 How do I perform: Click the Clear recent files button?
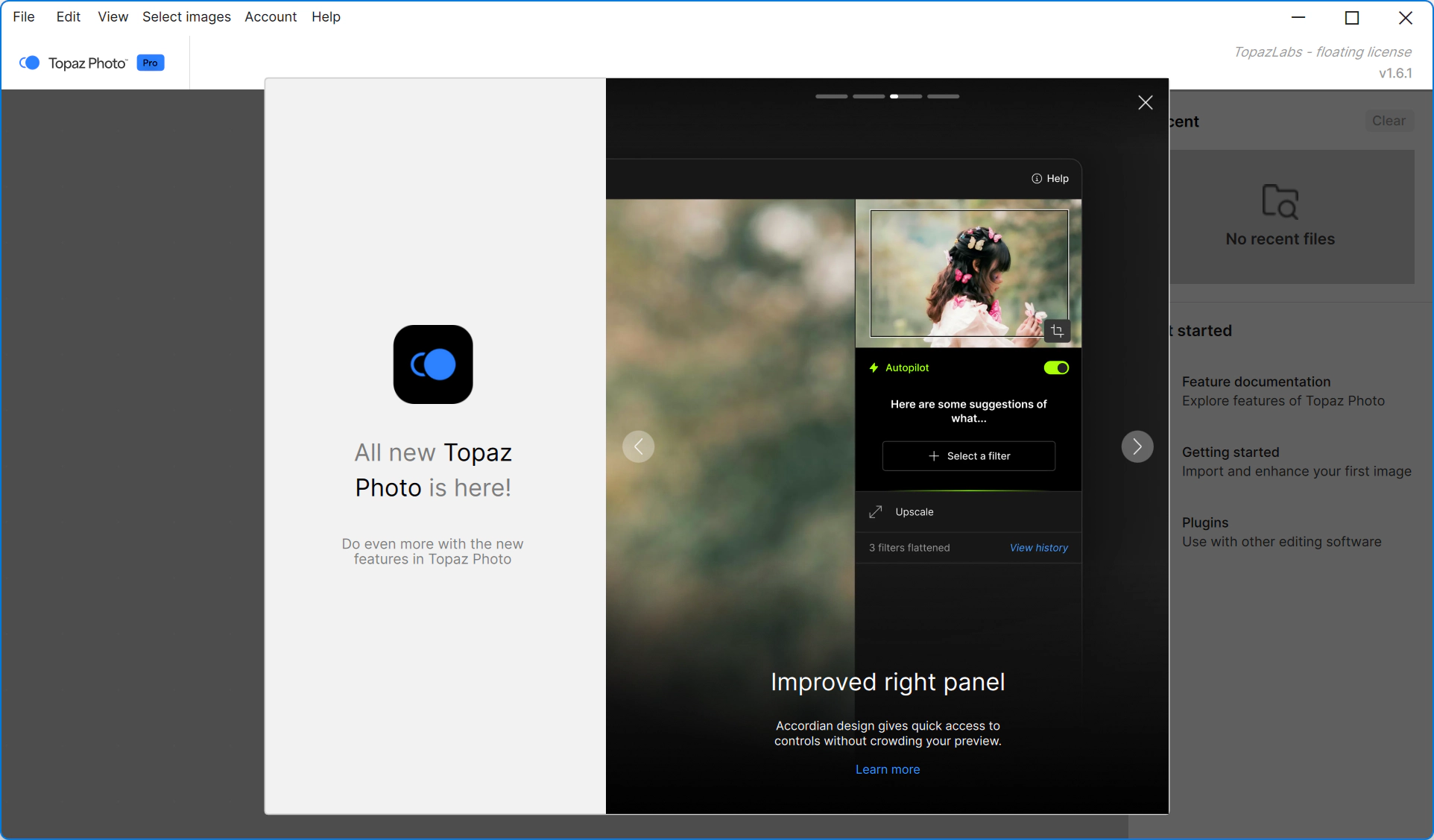coord(1389,121)
